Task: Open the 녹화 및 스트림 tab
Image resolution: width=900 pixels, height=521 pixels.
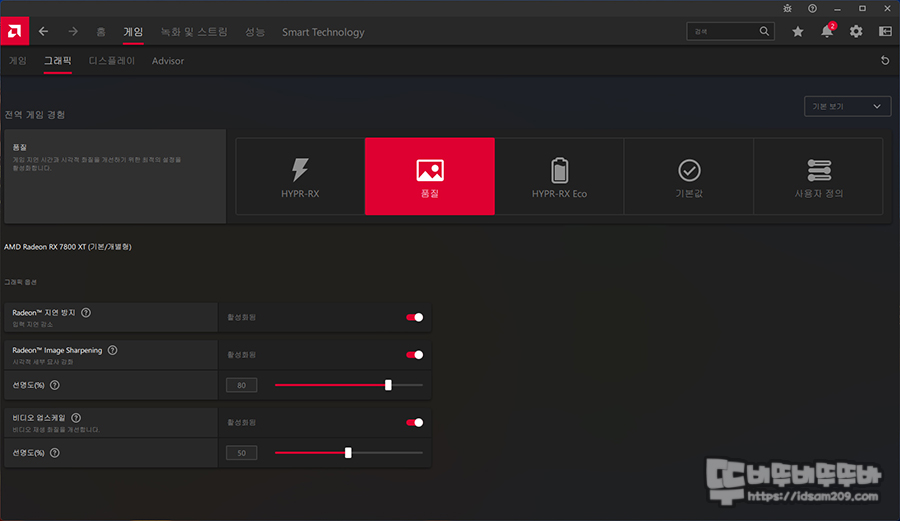Action: (194, 32)
